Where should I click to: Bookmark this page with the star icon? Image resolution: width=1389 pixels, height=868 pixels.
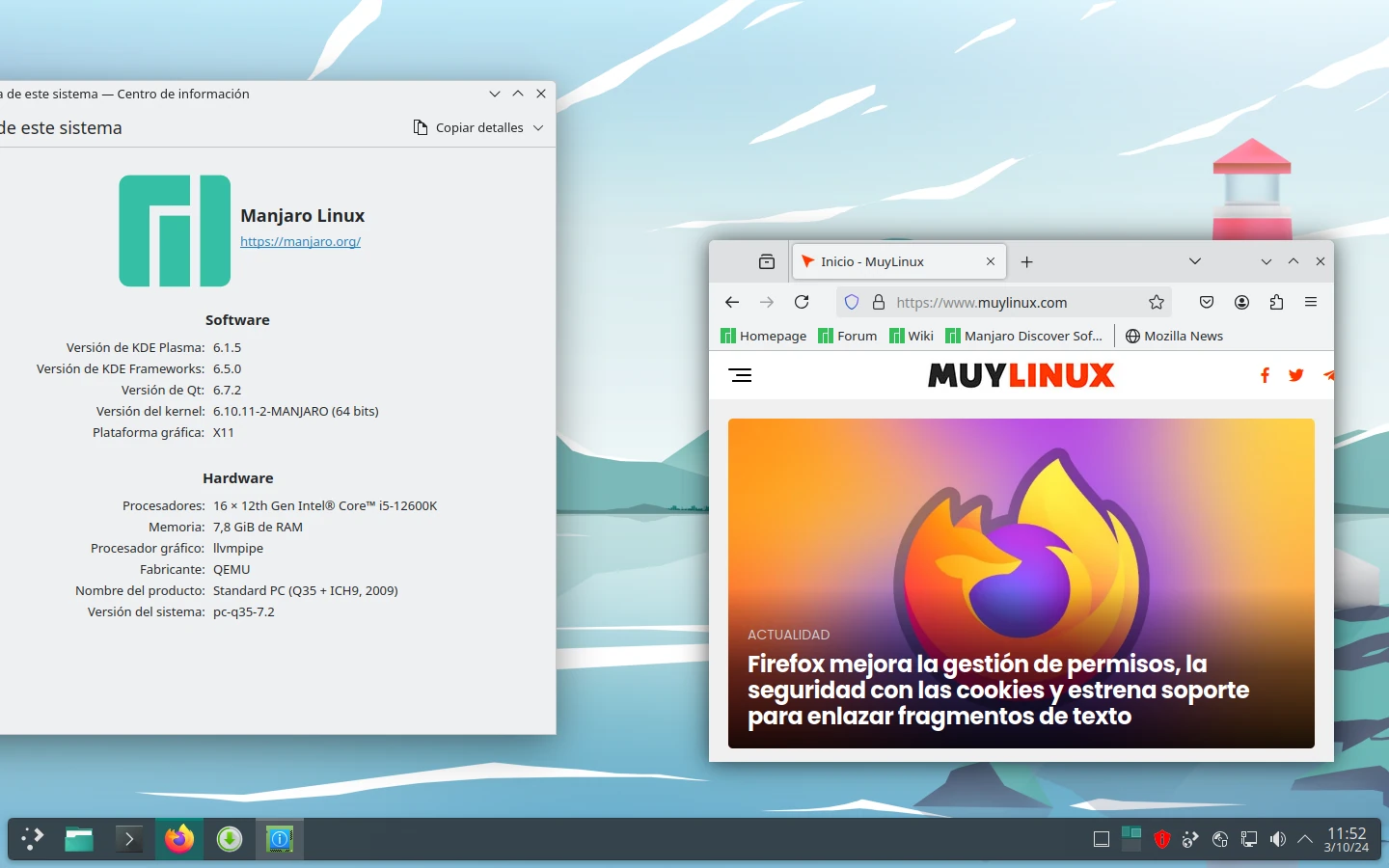pos(1157,302)
